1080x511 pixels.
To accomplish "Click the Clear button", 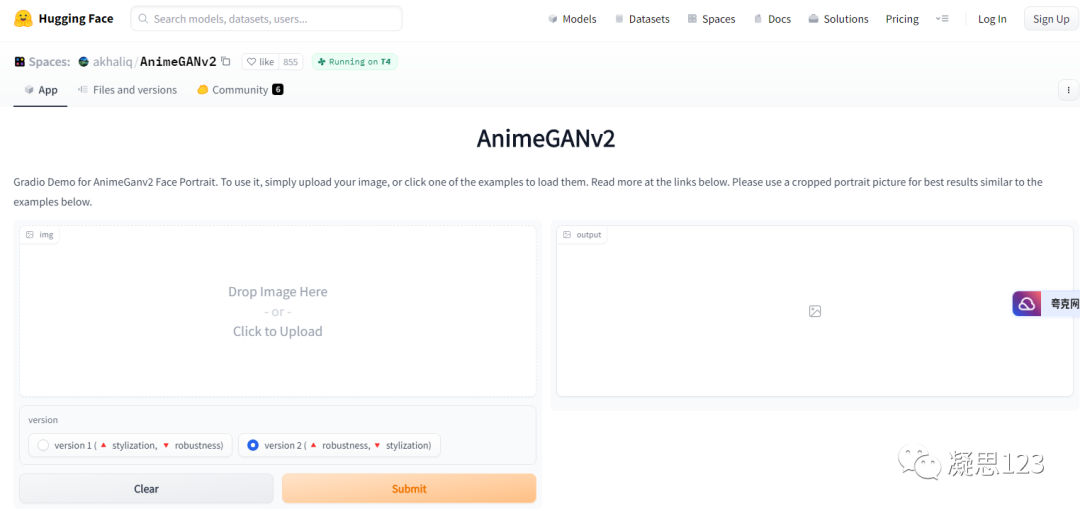I will pos(146,489).
